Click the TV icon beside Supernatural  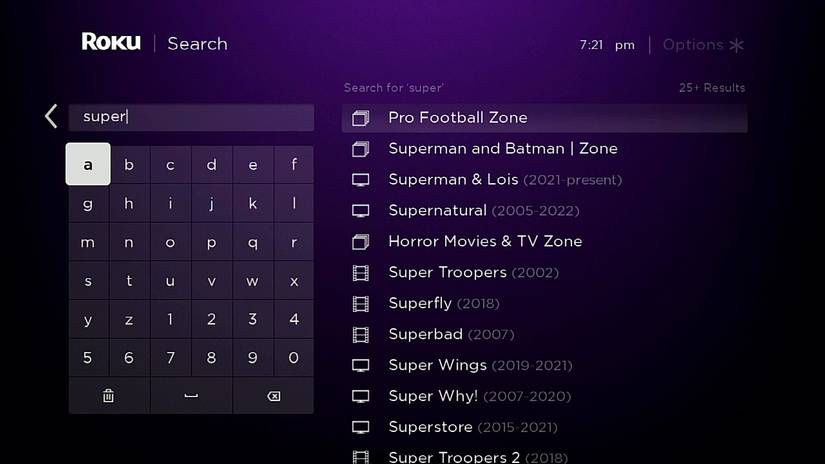click(361, 211)
